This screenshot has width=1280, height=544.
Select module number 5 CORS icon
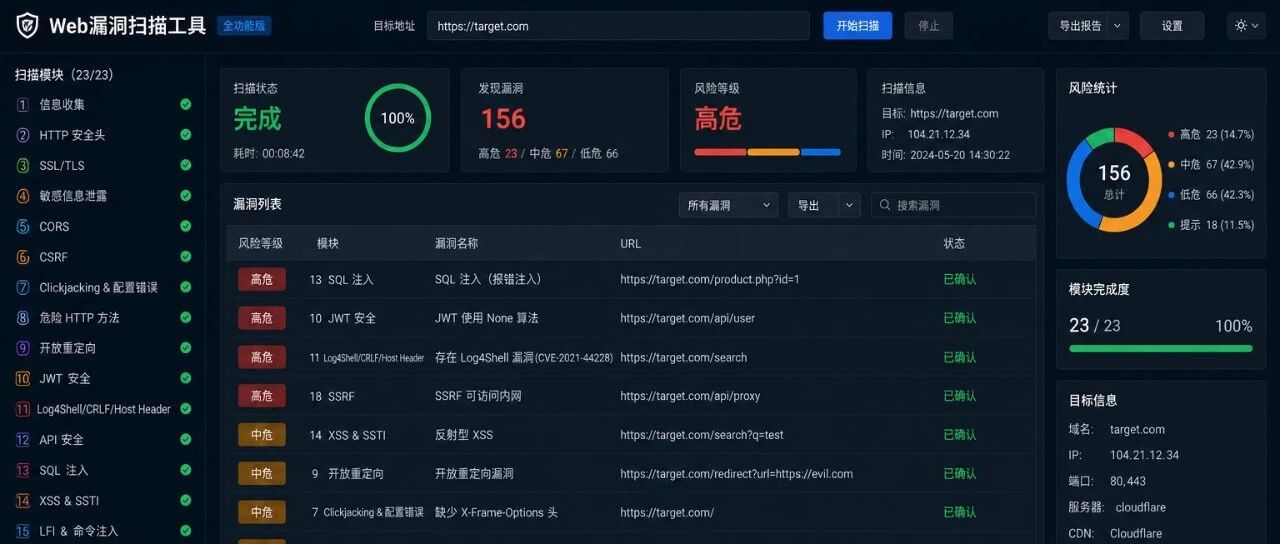click(23, 227)
